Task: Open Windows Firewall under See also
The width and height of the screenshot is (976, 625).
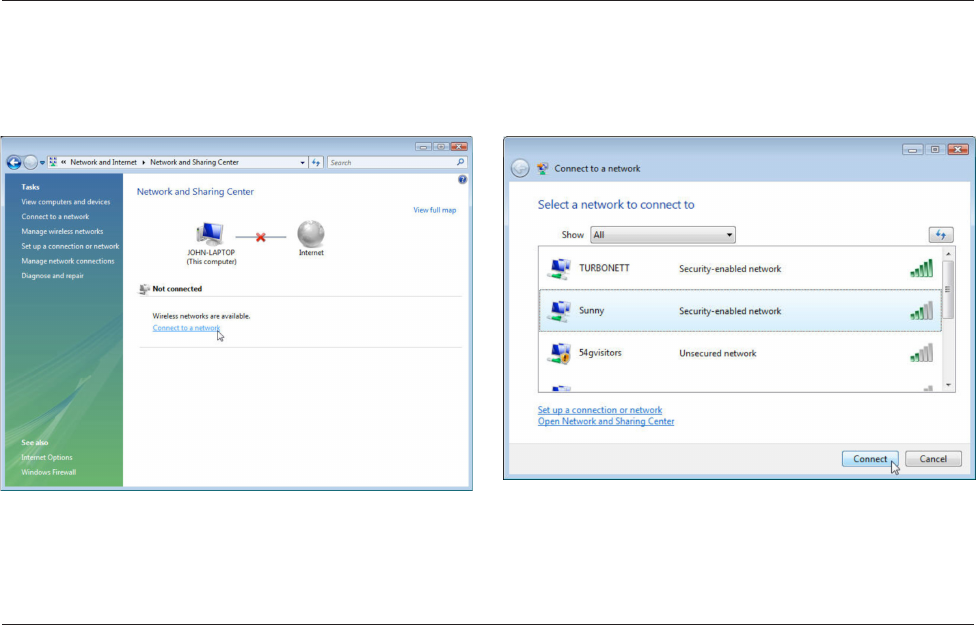Action: (49, 472)
